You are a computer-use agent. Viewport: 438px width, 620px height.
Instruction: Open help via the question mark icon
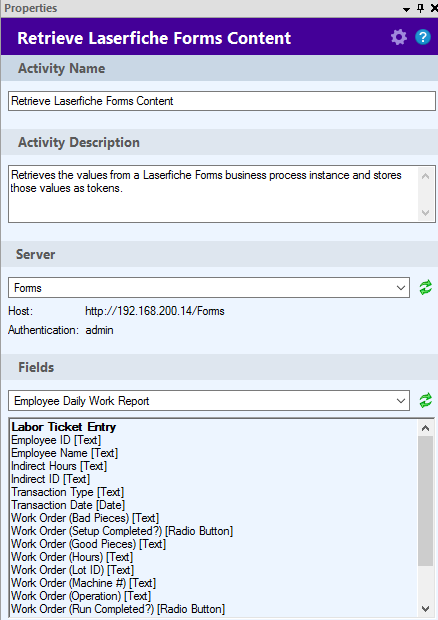click(x=423, y=38)
